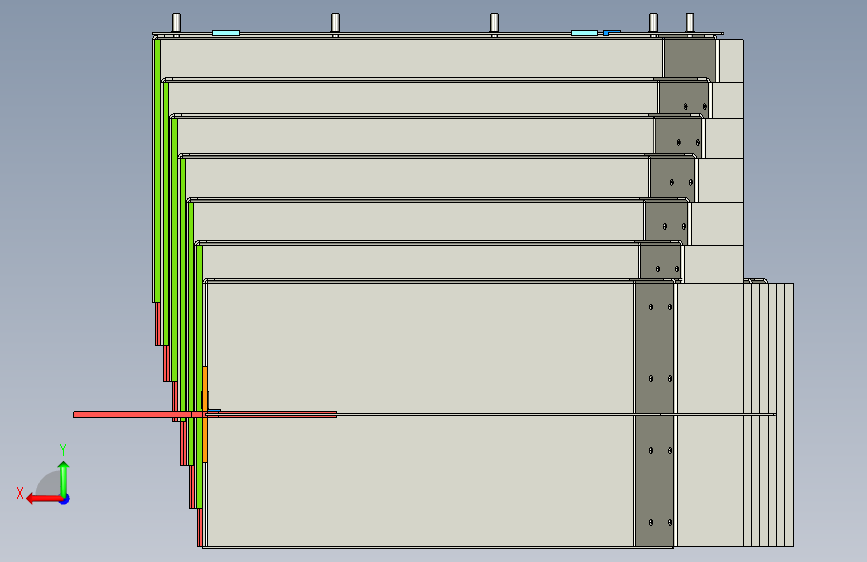Select the left cyan pad on the top plate
The height and width of the screenshot is (562, 867).
226,33
